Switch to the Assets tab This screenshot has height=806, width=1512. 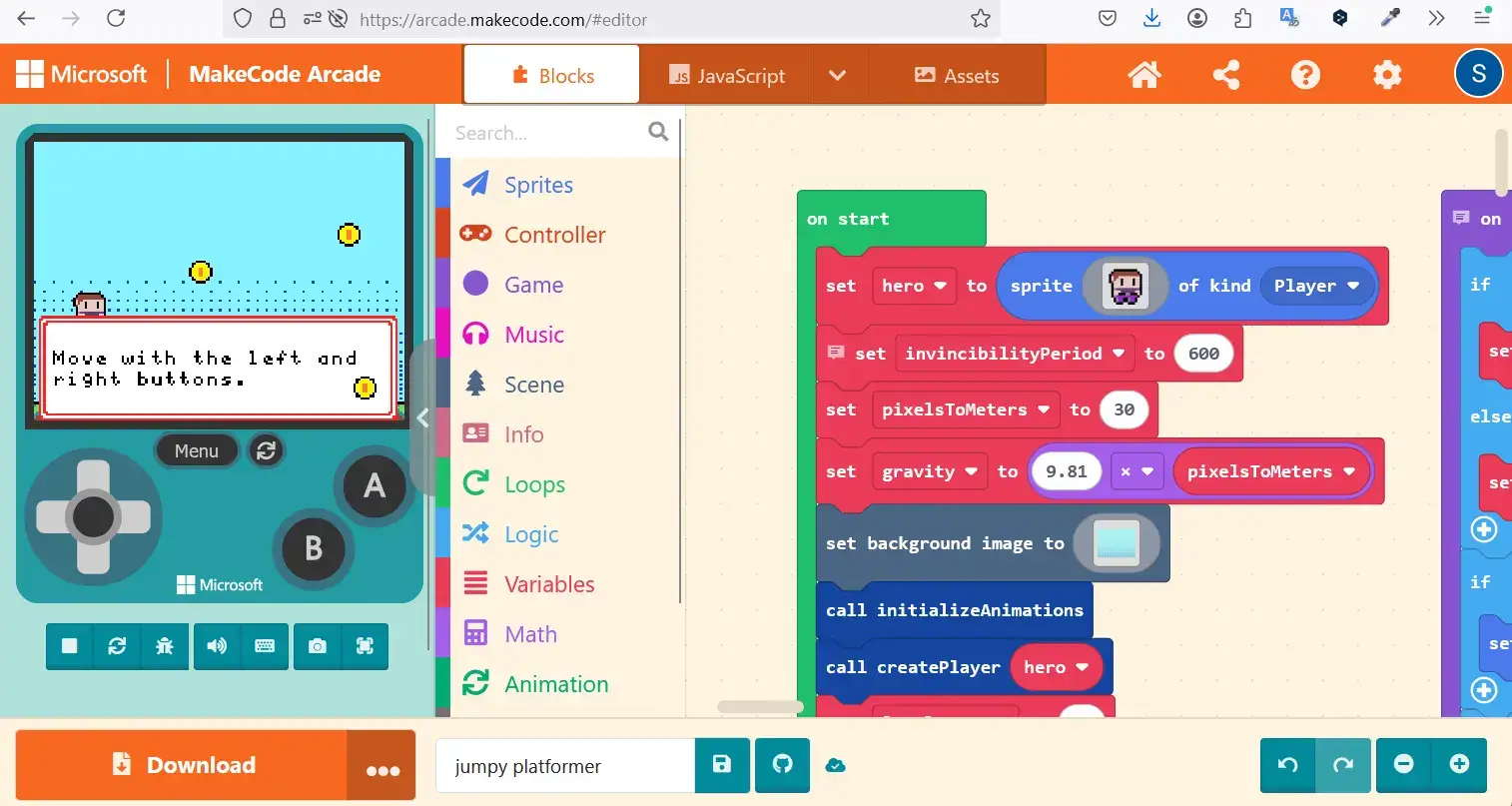(x=957, y=75)
